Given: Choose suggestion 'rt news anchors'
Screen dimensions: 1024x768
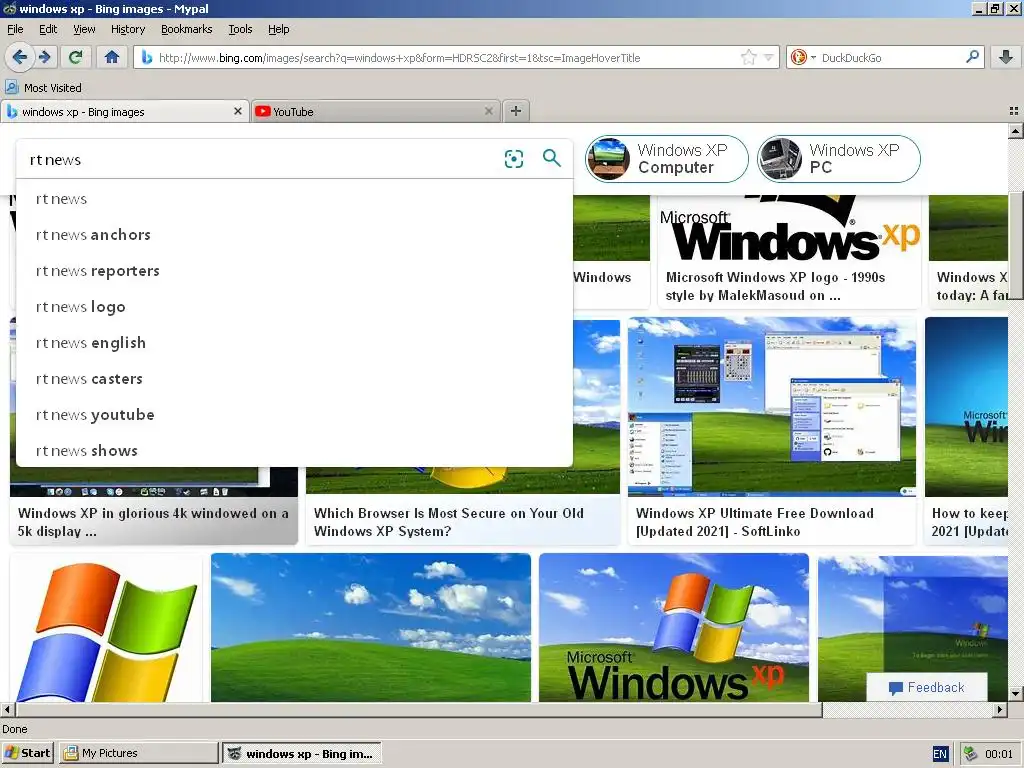Looking at the screenshot, I should click(x=294, y=234).
